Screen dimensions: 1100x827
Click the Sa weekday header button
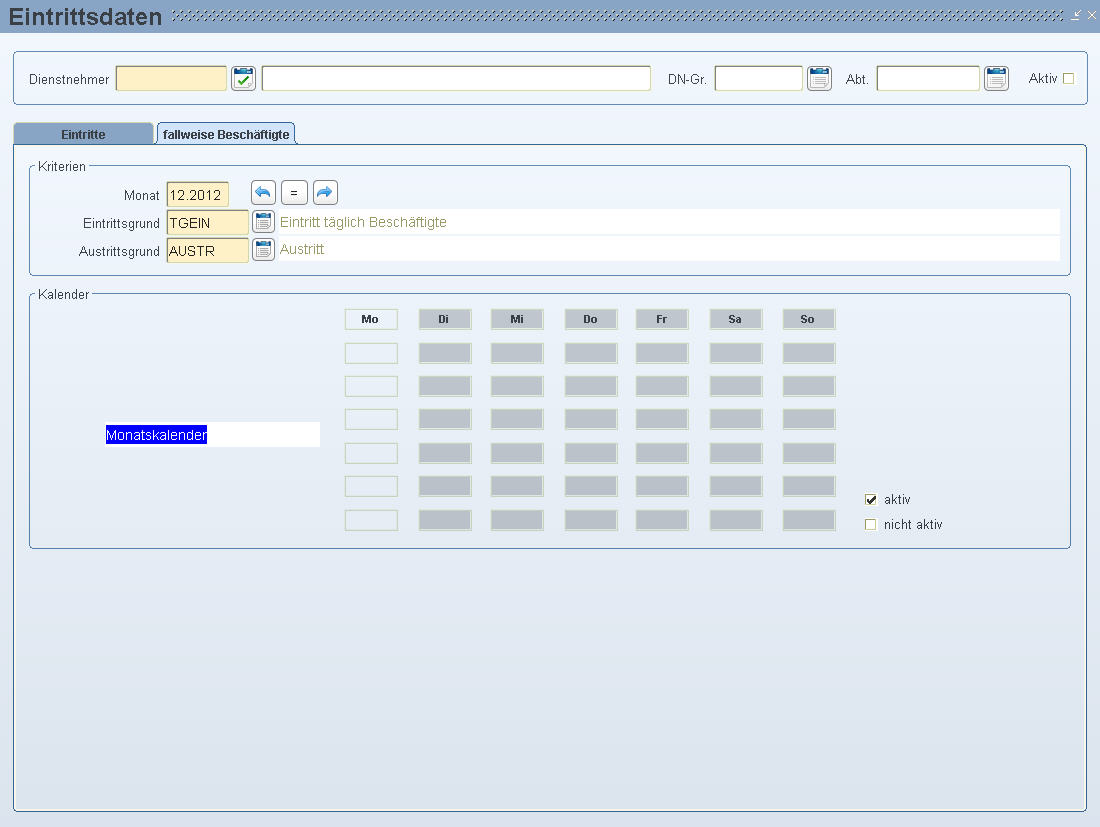[x=735, y=319]
